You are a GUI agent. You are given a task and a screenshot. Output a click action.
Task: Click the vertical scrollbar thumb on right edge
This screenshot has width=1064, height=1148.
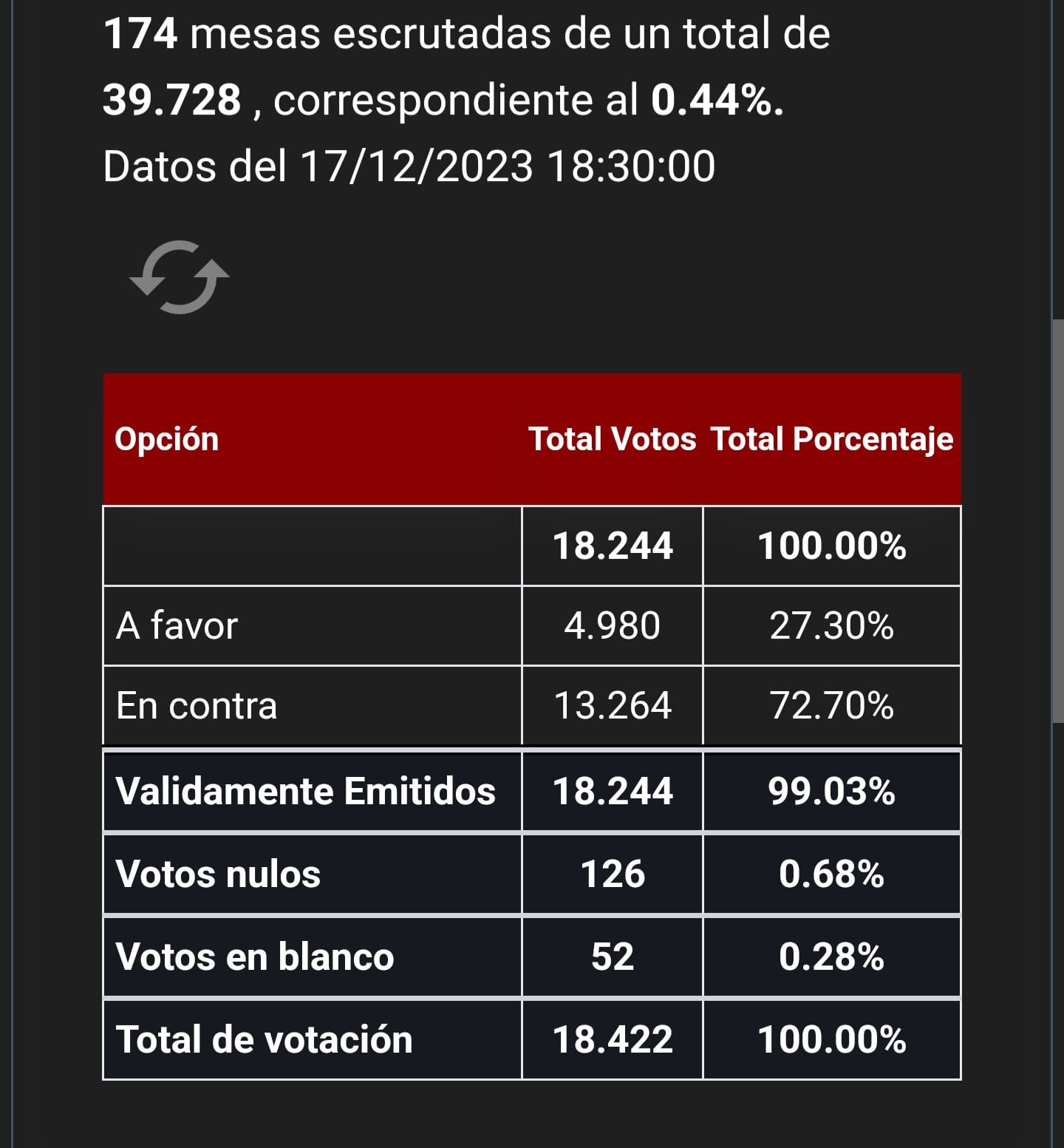tap(1058, 521)
